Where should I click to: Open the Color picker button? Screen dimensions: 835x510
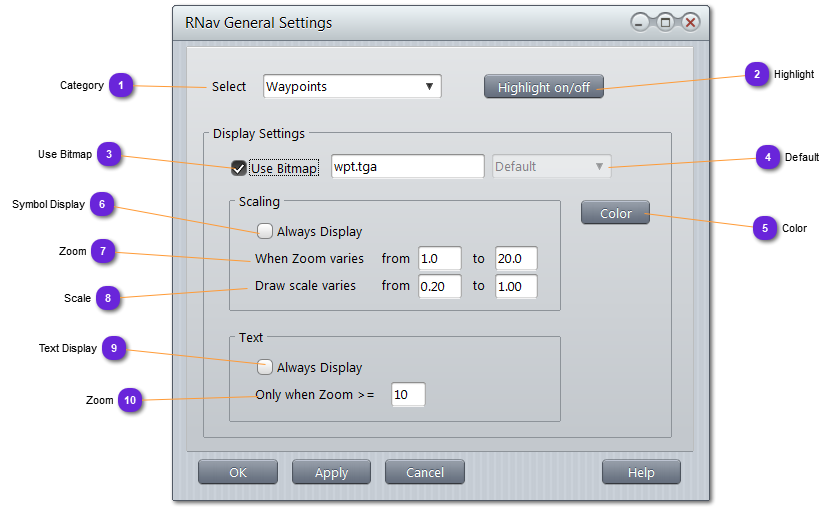[x=615, y=213]
